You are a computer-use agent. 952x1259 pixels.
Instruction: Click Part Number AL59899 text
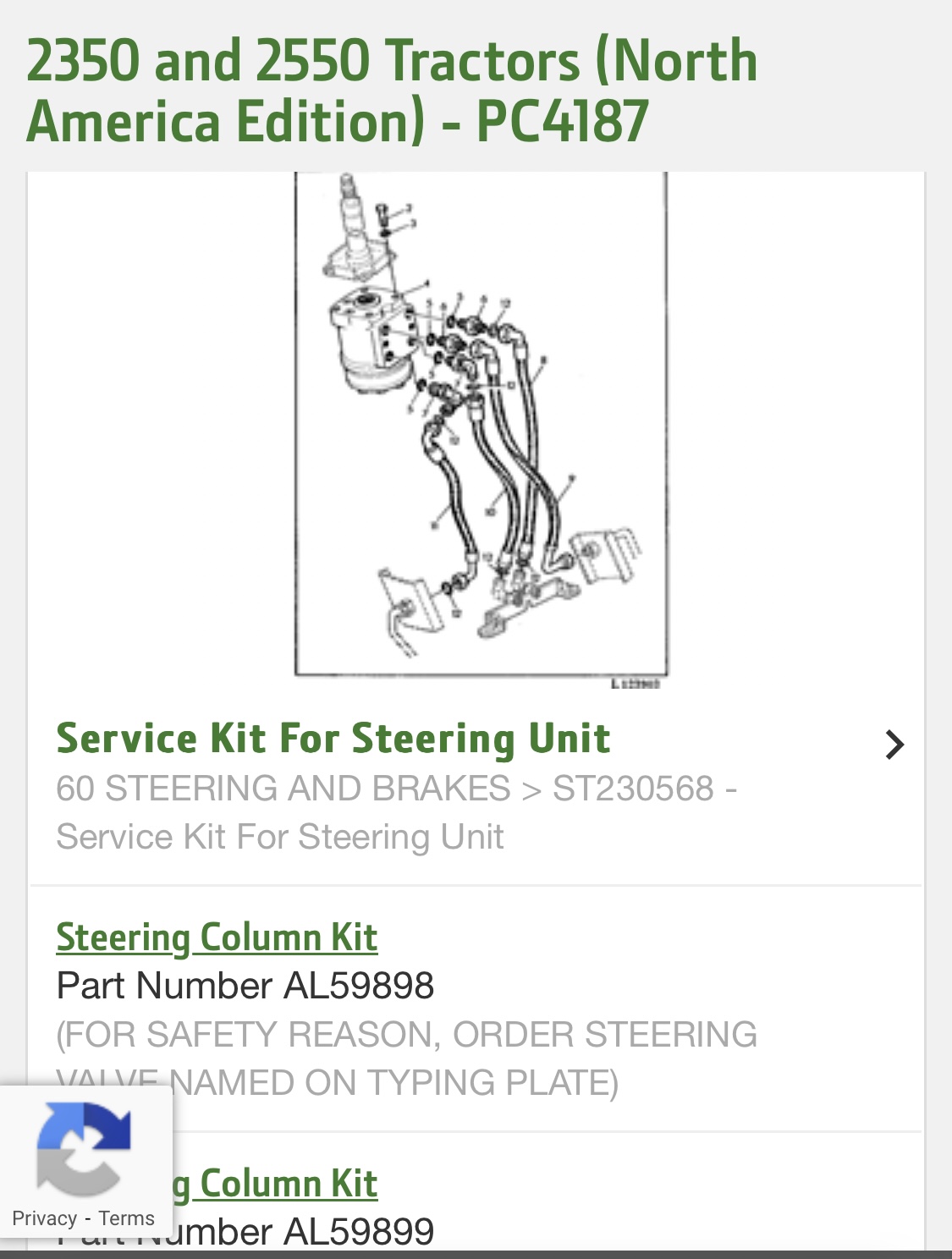[x=245, y=1232]
